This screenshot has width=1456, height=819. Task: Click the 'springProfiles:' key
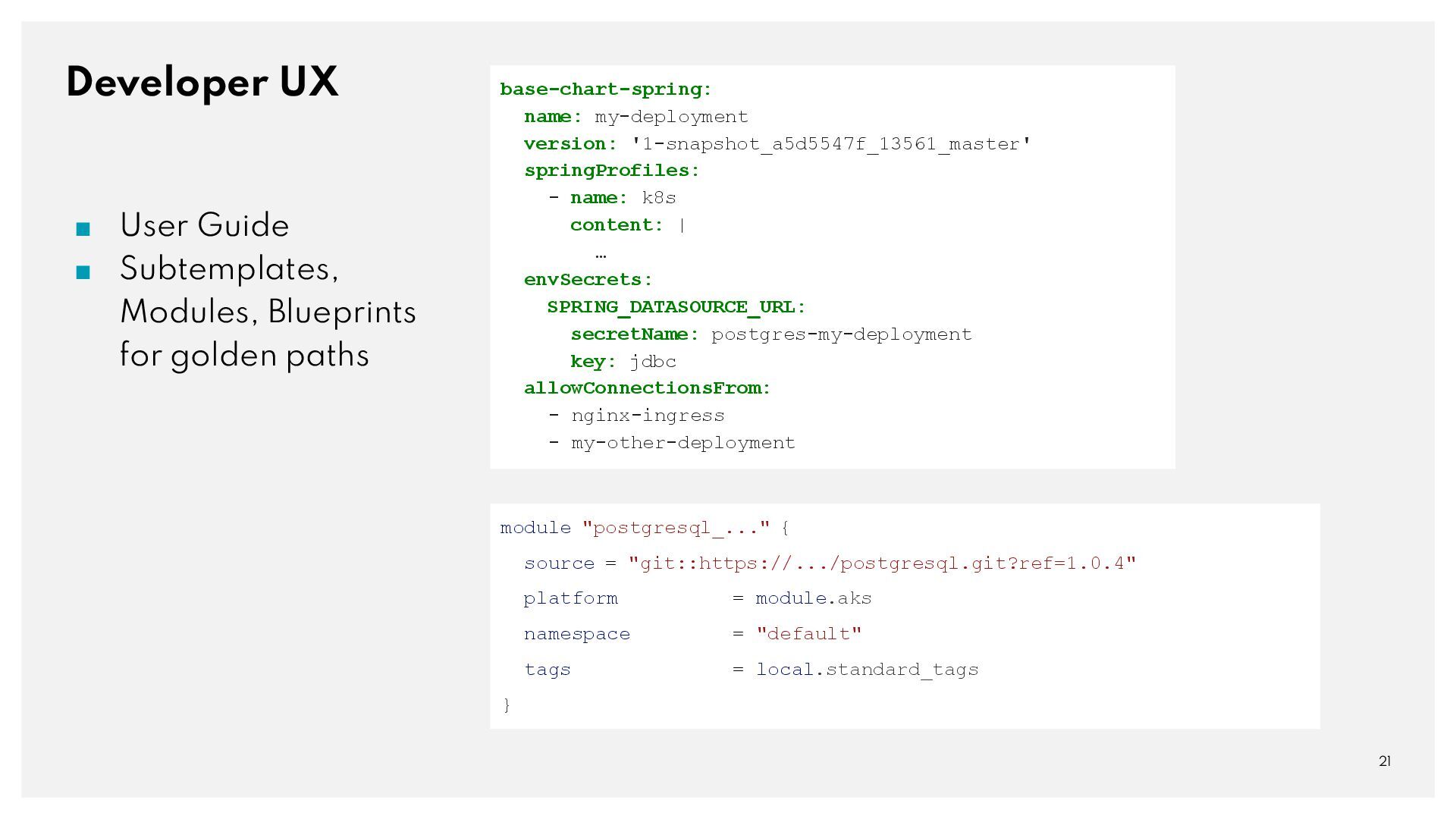click(611, 171)
